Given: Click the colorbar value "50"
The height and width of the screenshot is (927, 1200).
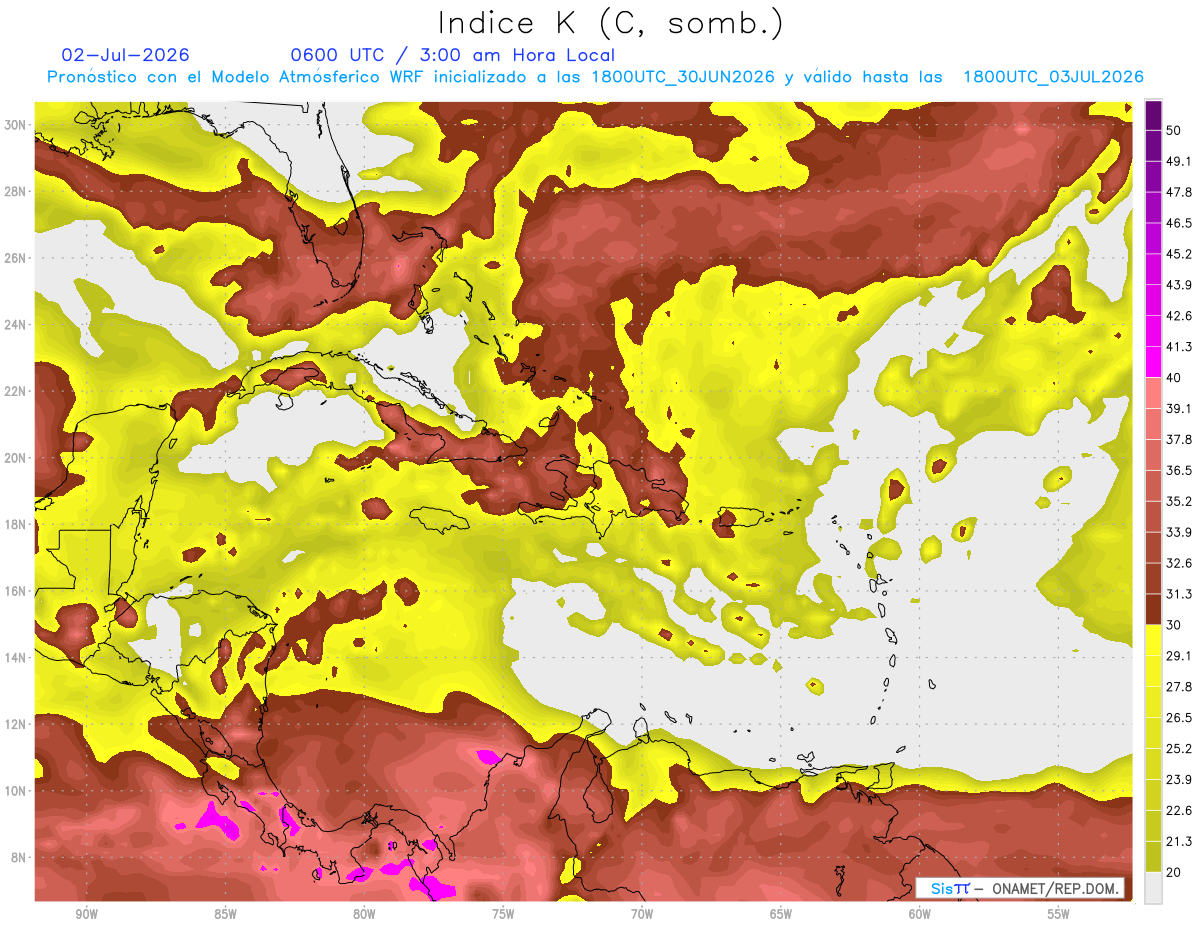Looking at the screenshot, I should (1176, 130).
